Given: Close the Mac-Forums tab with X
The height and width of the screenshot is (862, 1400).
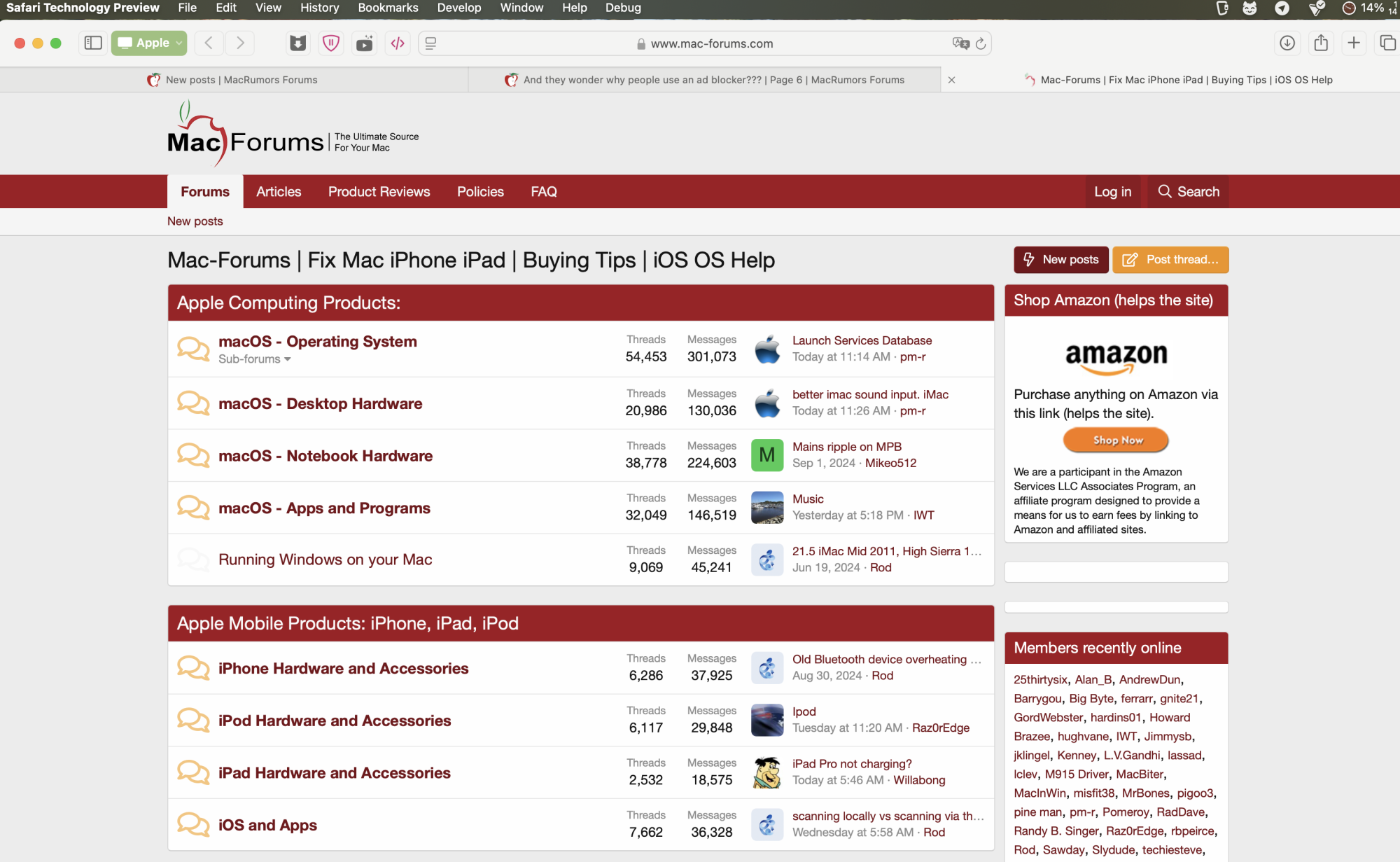Looking at the screenshot, I should 951,80.
